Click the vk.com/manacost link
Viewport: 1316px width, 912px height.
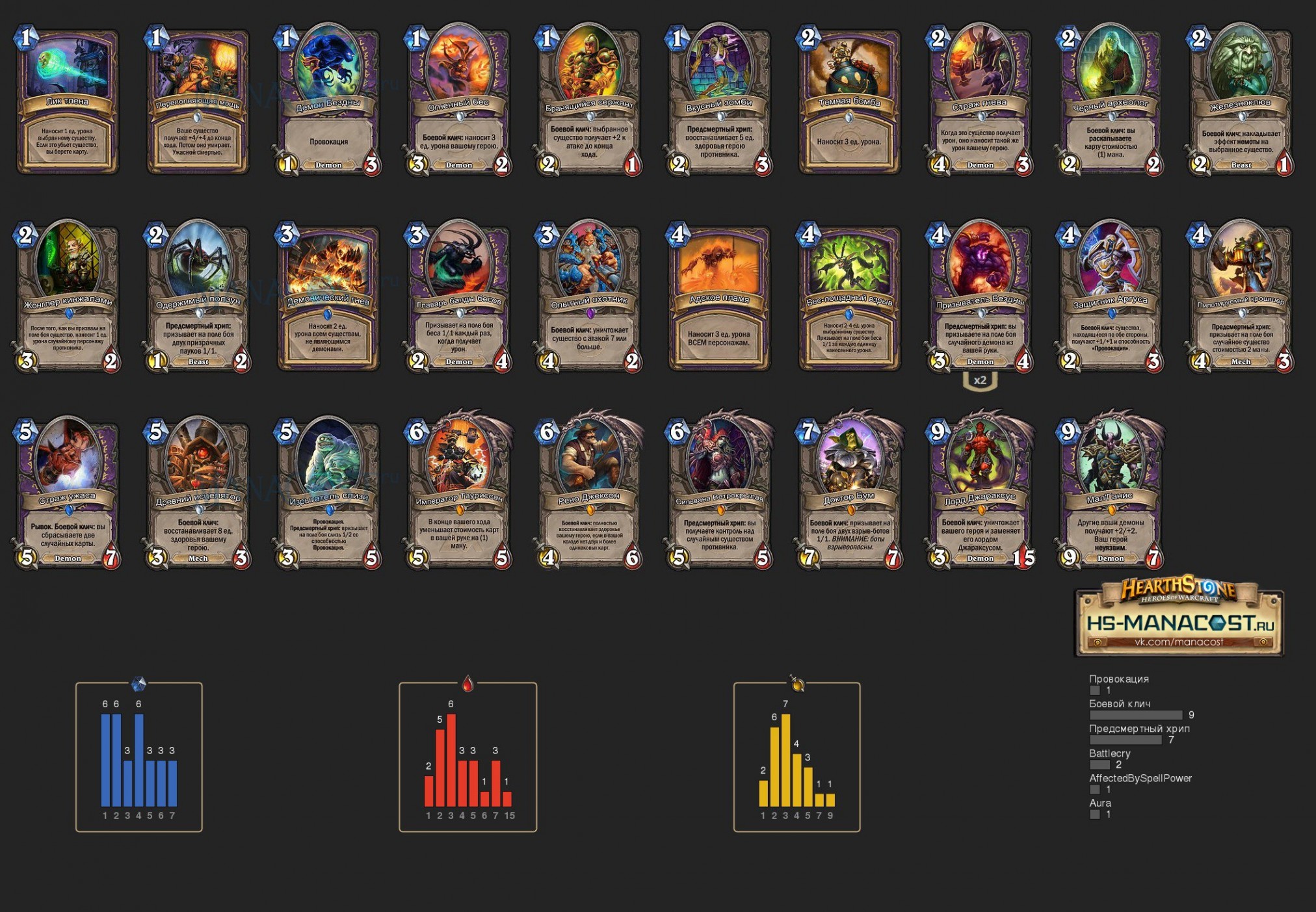pyautogui.click(x=1179, y=642)
